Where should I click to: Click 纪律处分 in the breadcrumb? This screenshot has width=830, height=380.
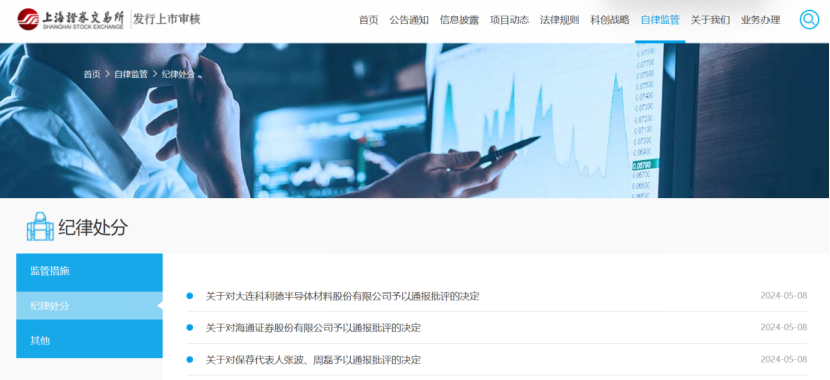pos(178,75)
